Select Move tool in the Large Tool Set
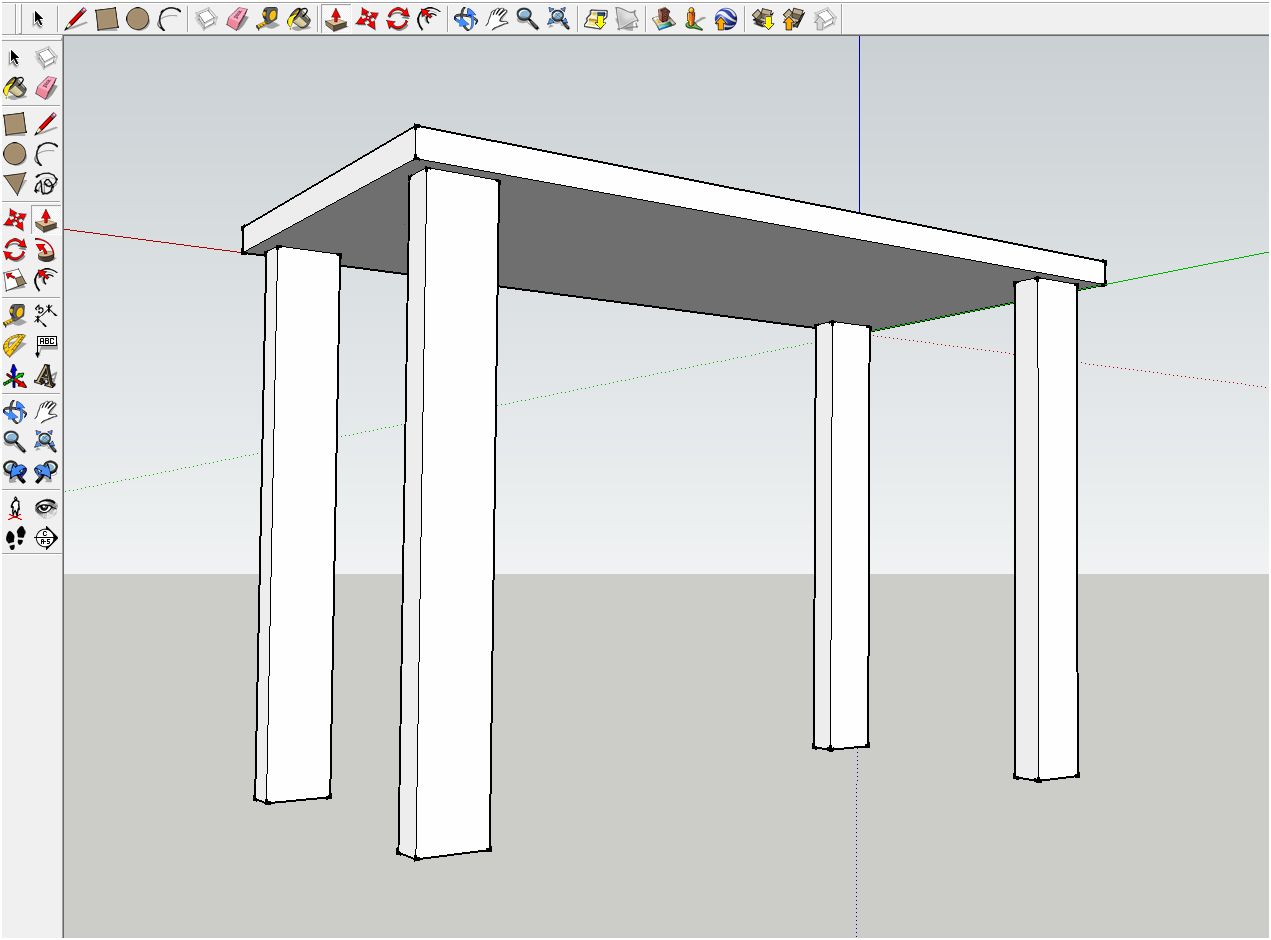The height and width of the screenshot is (940, 1271). 15,219
